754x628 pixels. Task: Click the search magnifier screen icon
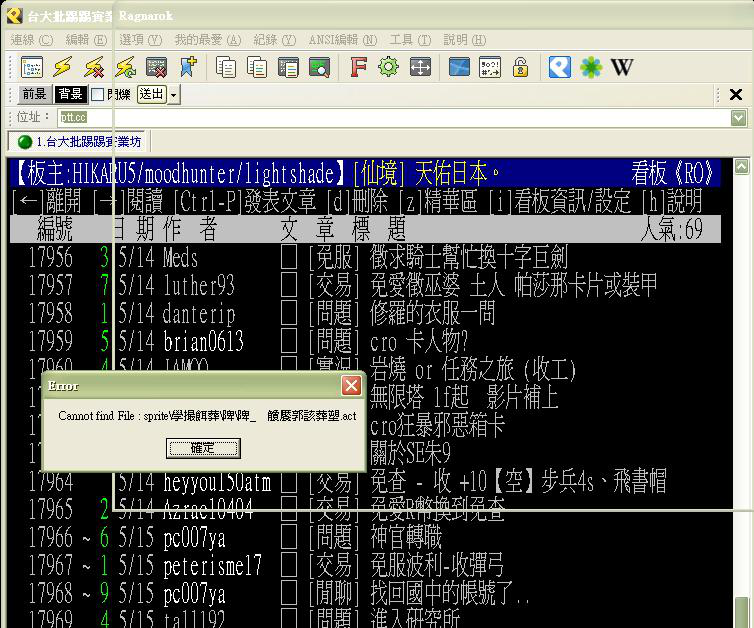pyautogui.click(x=319, y=67)
